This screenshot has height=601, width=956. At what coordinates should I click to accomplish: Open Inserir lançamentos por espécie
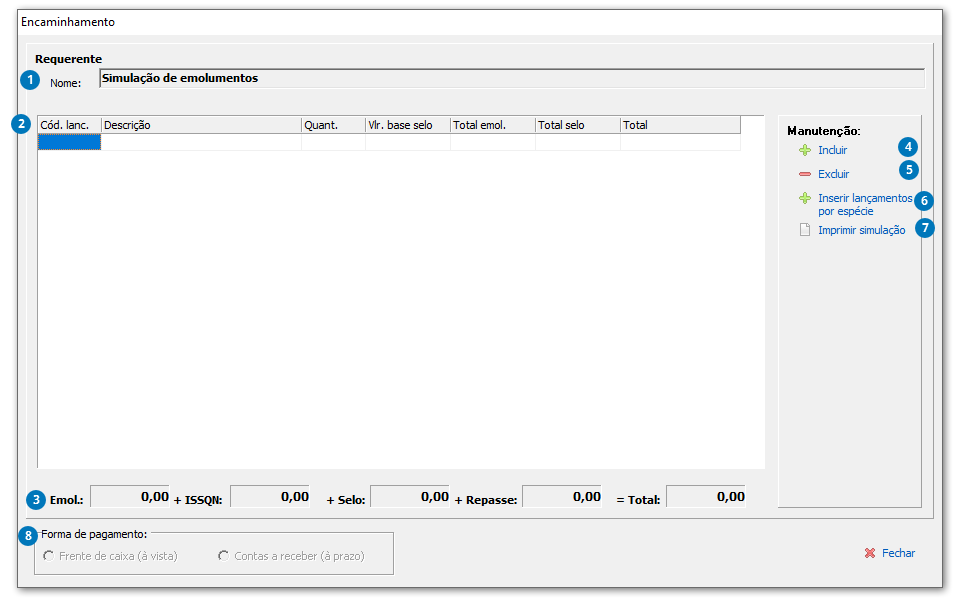click(865, 205)
